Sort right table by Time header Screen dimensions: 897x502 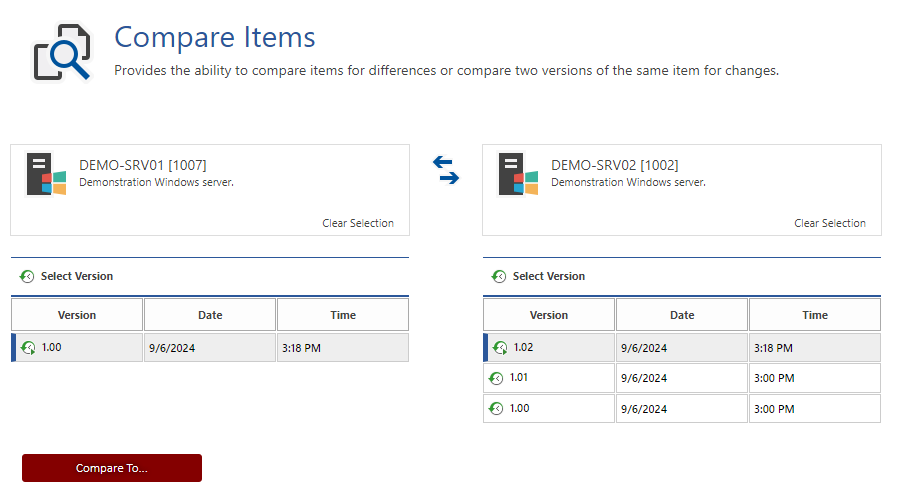pyautogui.click(x=815, y=314)
